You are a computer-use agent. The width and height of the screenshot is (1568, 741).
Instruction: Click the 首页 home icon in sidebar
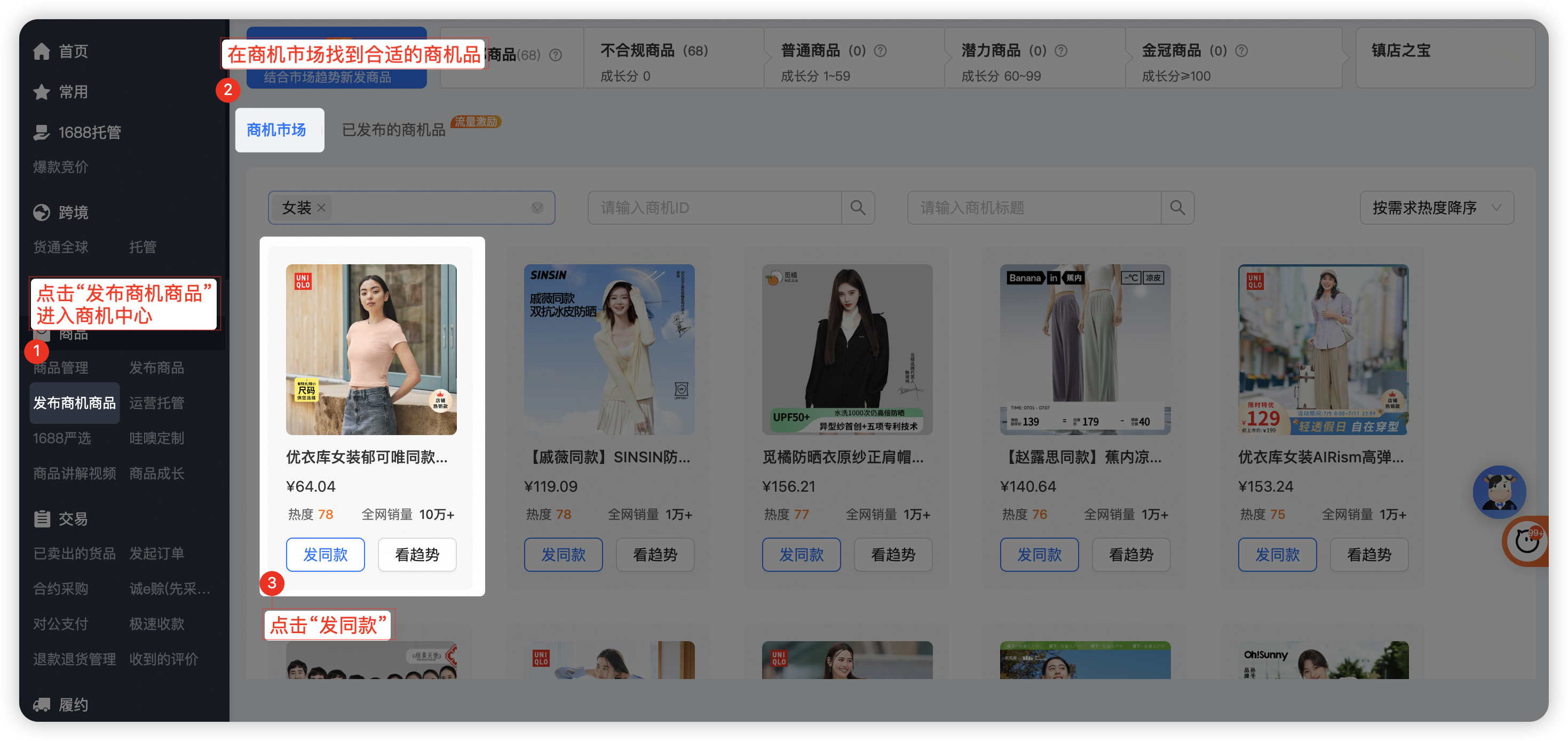42,52
